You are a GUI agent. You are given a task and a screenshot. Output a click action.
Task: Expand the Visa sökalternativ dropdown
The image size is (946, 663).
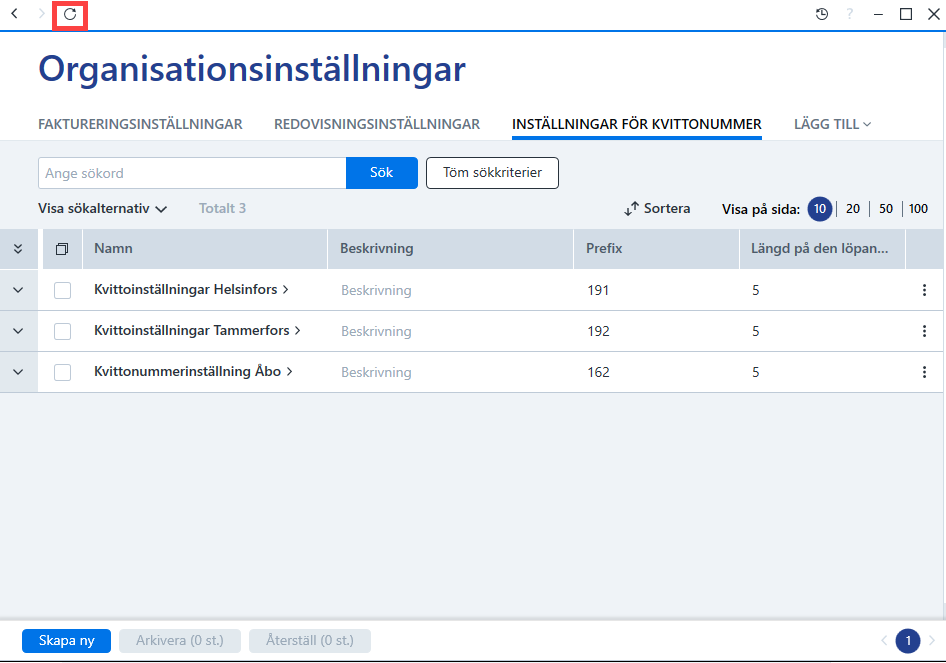tap(103, 209)
